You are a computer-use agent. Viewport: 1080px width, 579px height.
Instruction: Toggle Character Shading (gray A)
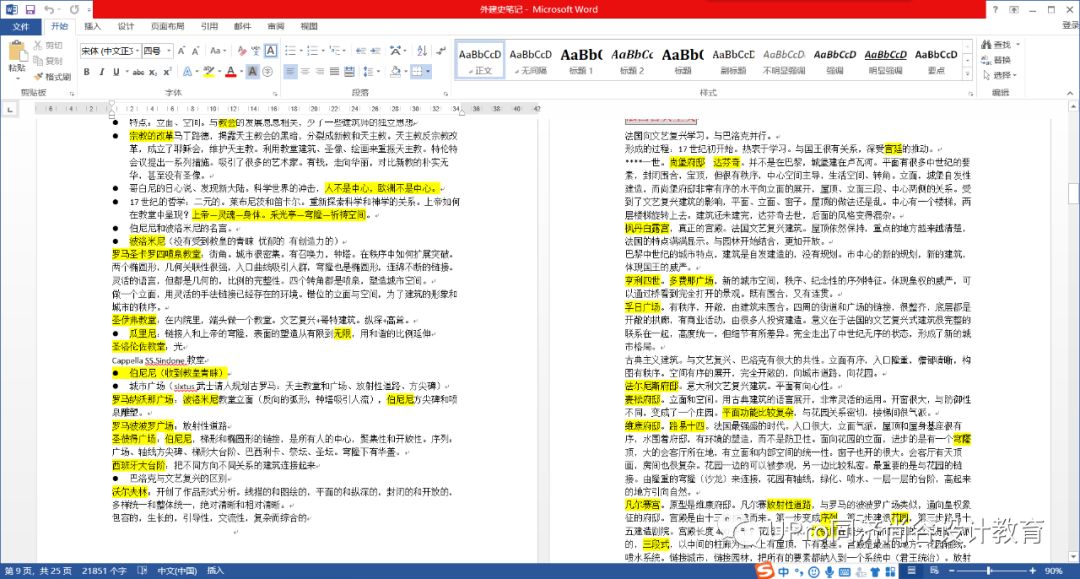click(253, 72)
